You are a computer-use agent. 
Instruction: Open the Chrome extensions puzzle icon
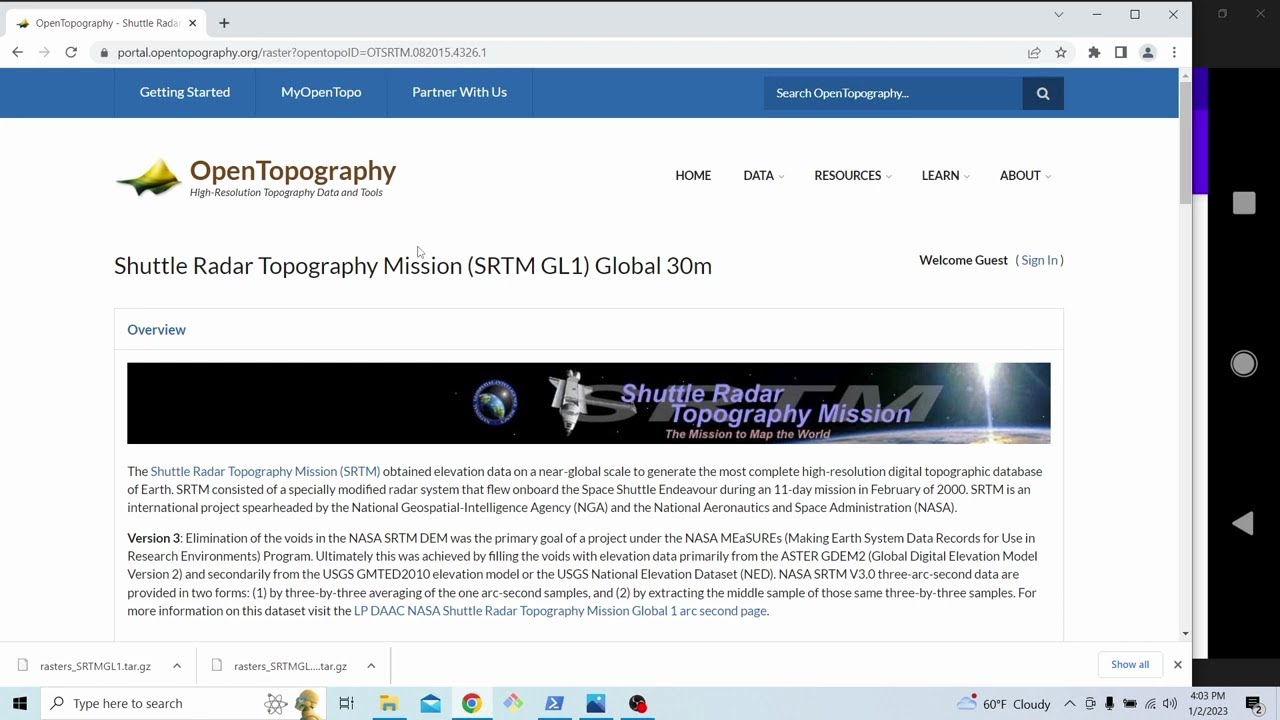[1094, 52]
